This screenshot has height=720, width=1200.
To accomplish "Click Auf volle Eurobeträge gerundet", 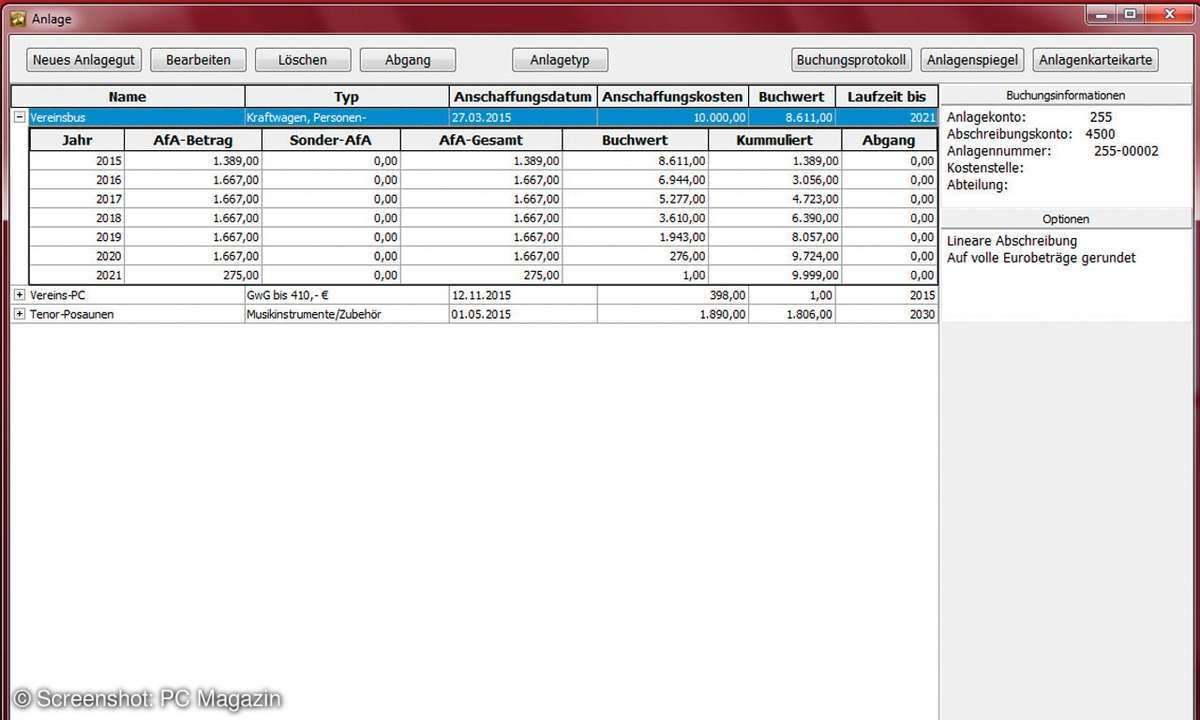I will [1041, 258].
